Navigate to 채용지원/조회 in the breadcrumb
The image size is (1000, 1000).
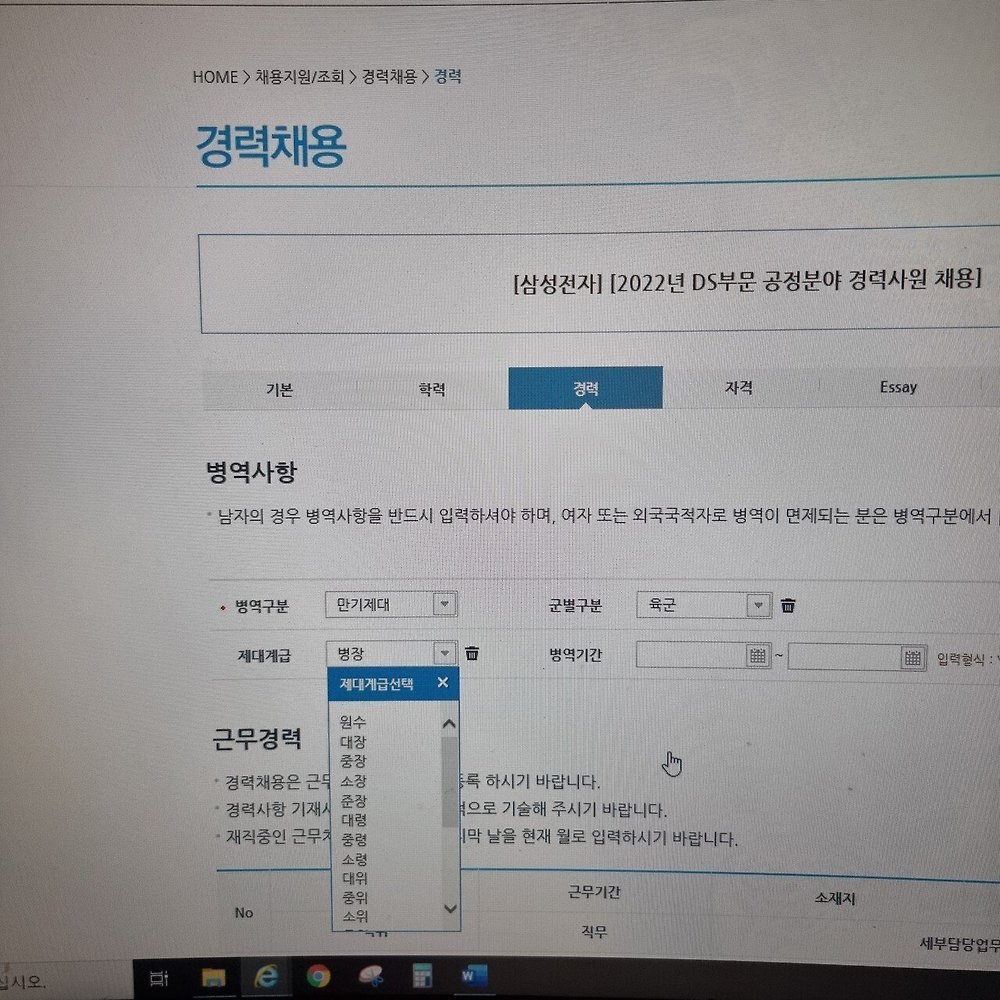[x=300, y=77]
